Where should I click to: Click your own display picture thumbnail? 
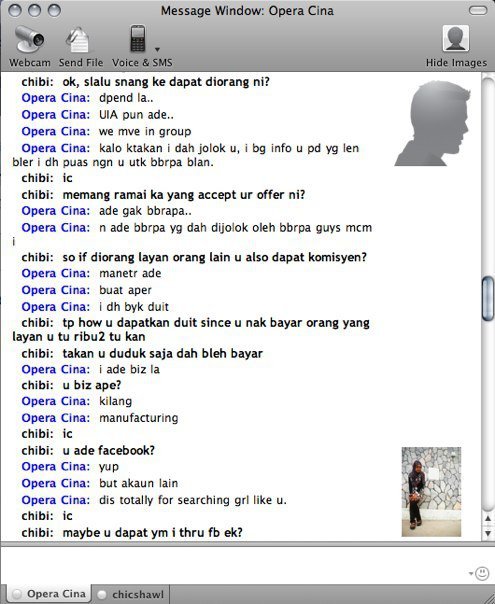click(431, 492)
